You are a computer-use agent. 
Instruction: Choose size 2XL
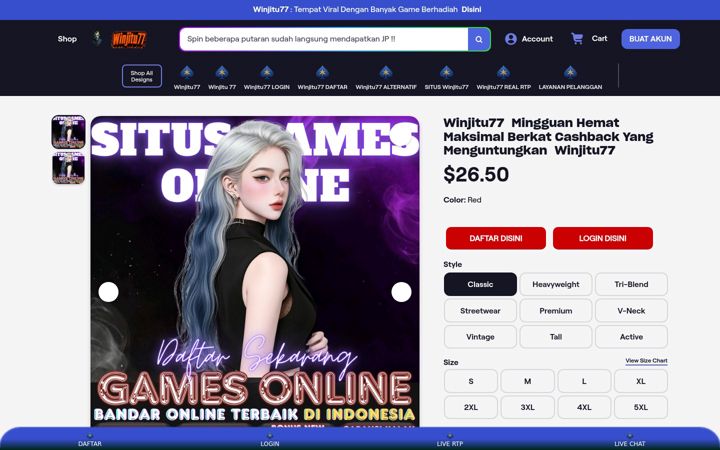pyautogui.click(x=471, y=407)
